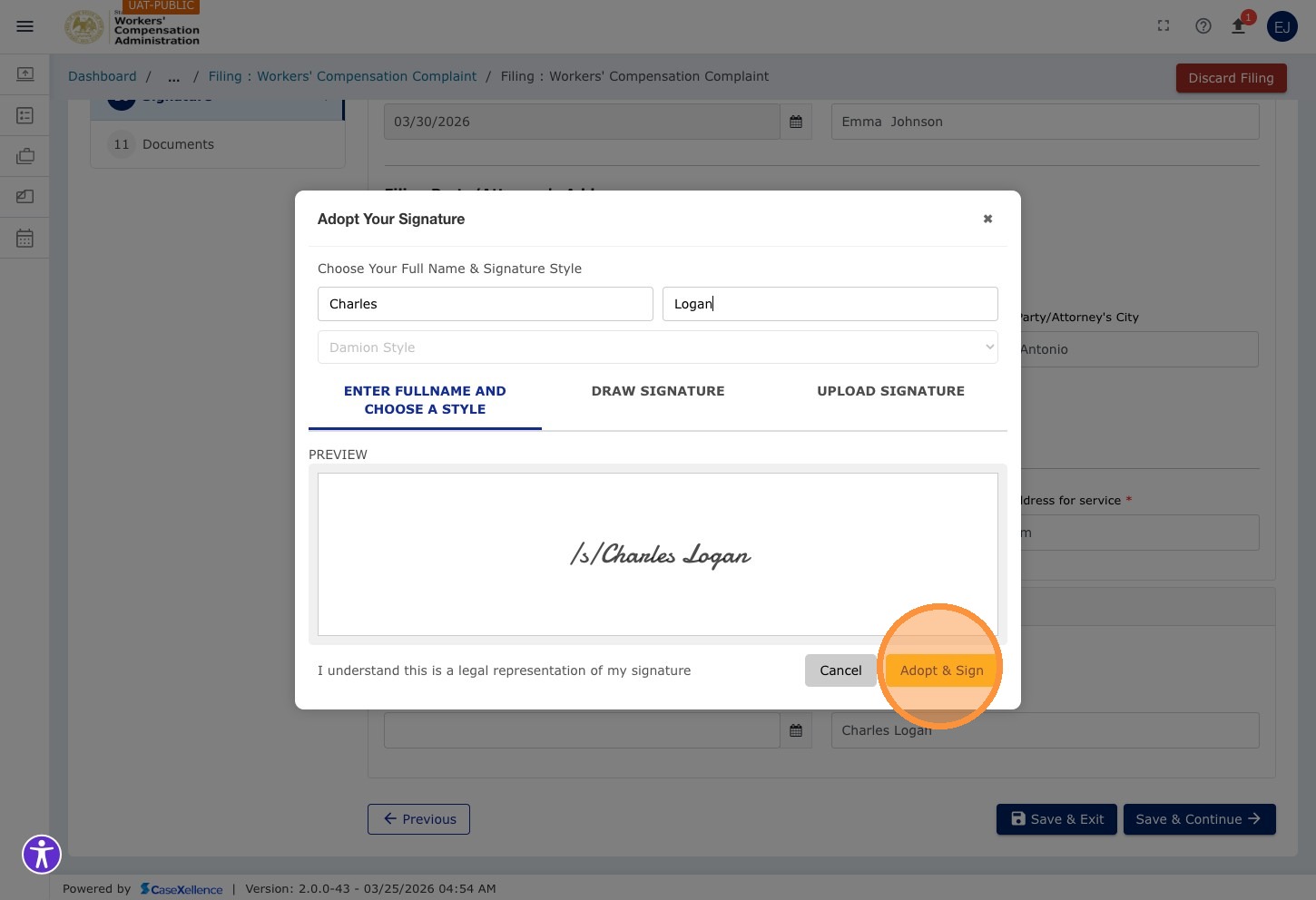Focus the last name field containing Logan
The width and height of the screenshot is (1316, 900).
click(830, 304)
